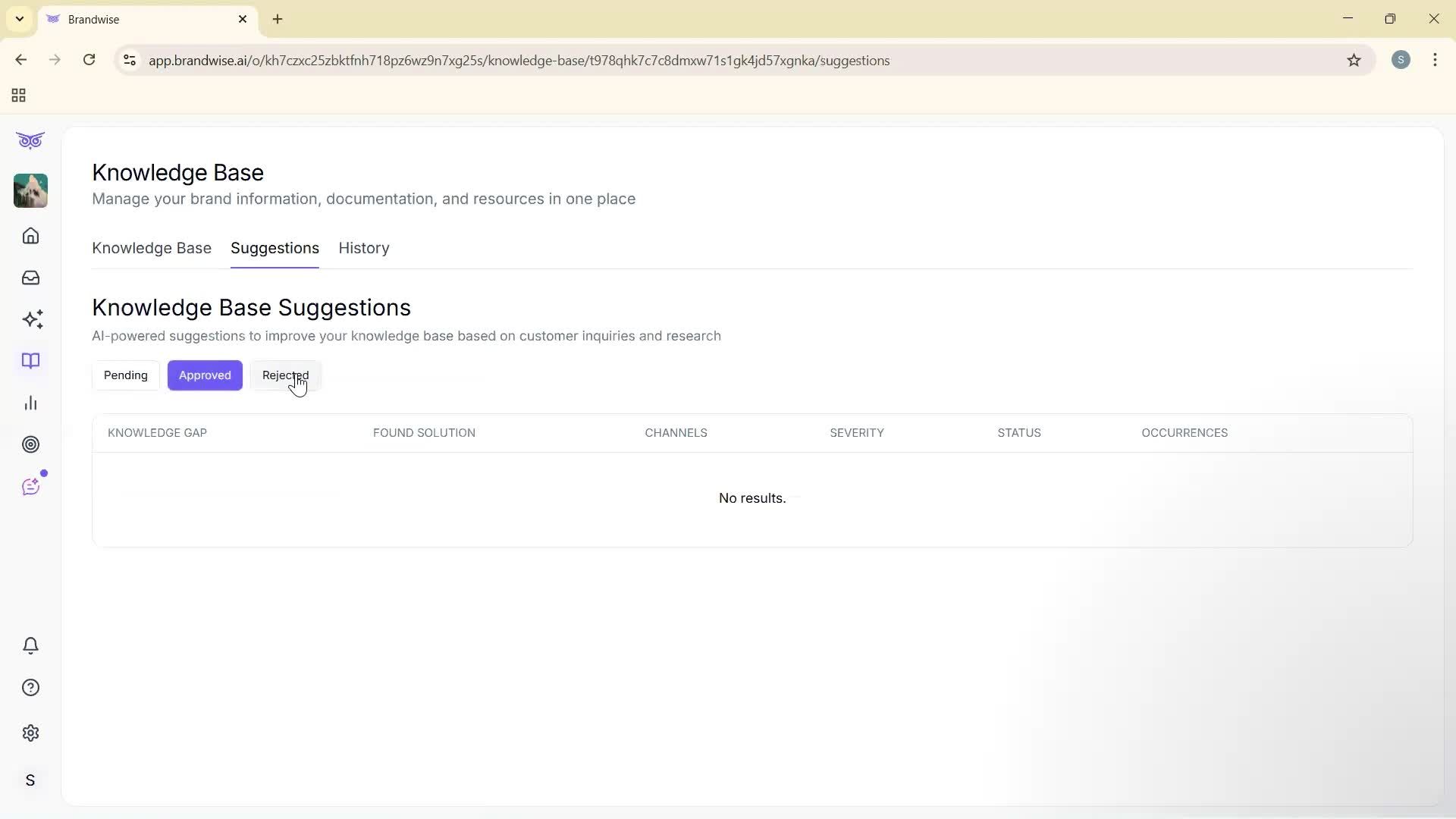Image resolution: width=1456 pixels, height=819 pixels.
Task: Select the Approved filter
Action: point(205,375)
